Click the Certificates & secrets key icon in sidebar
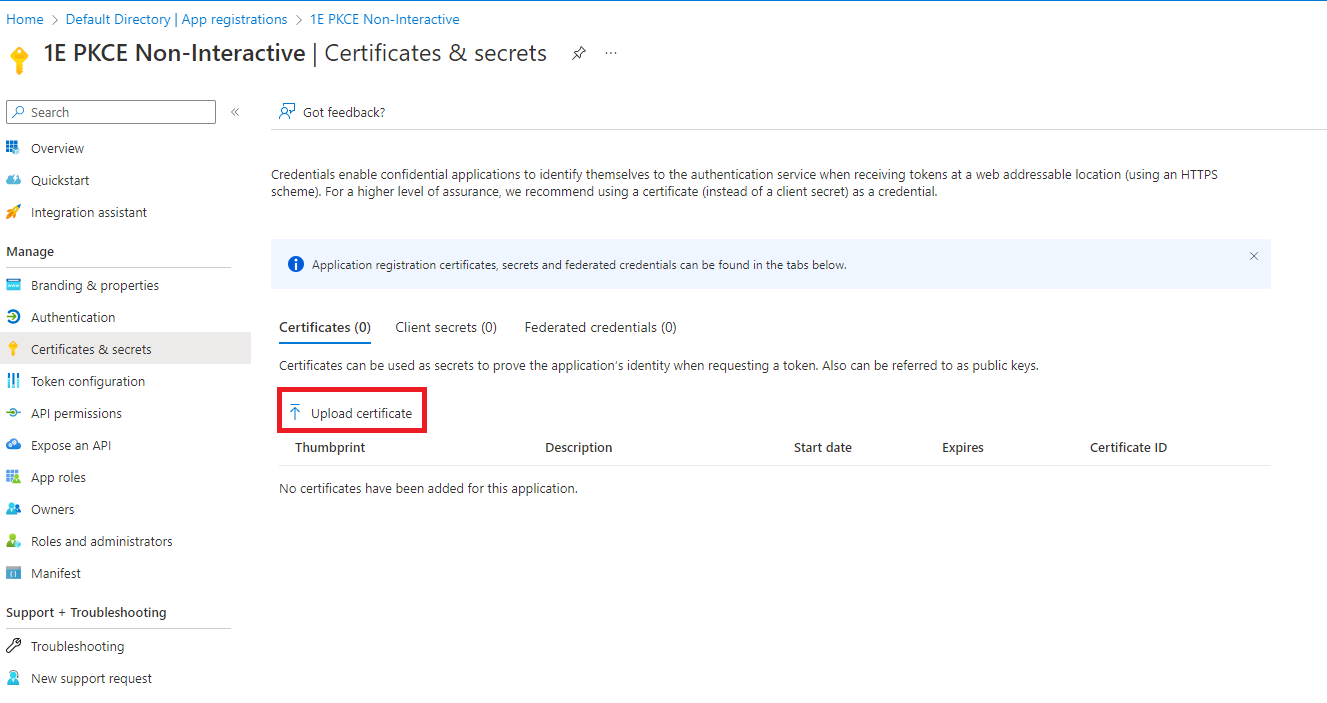The height and width of the screenshot is (703, 1327). [13, 349]
